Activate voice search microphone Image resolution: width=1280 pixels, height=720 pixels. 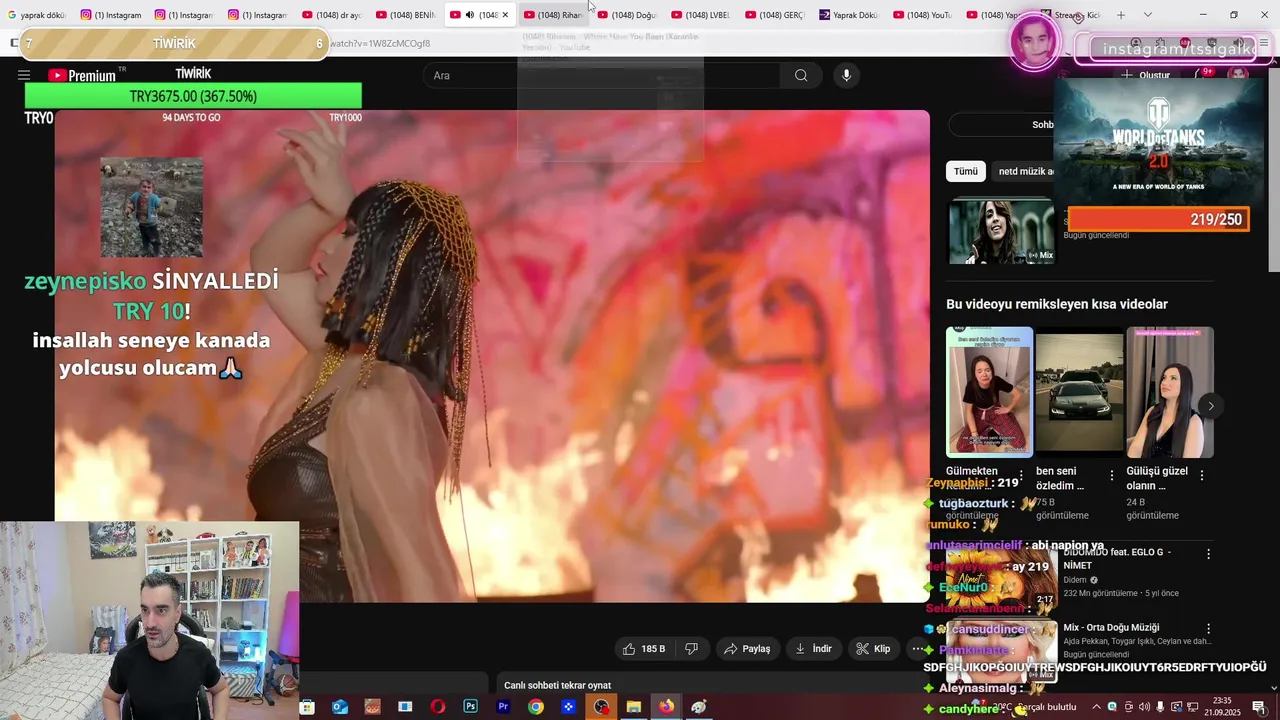pyautogui.click(x=846, y=75)
